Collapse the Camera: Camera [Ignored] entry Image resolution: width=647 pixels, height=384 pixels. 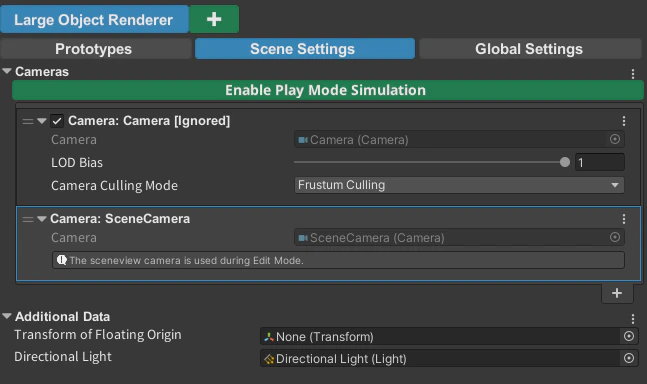(41, 121)
